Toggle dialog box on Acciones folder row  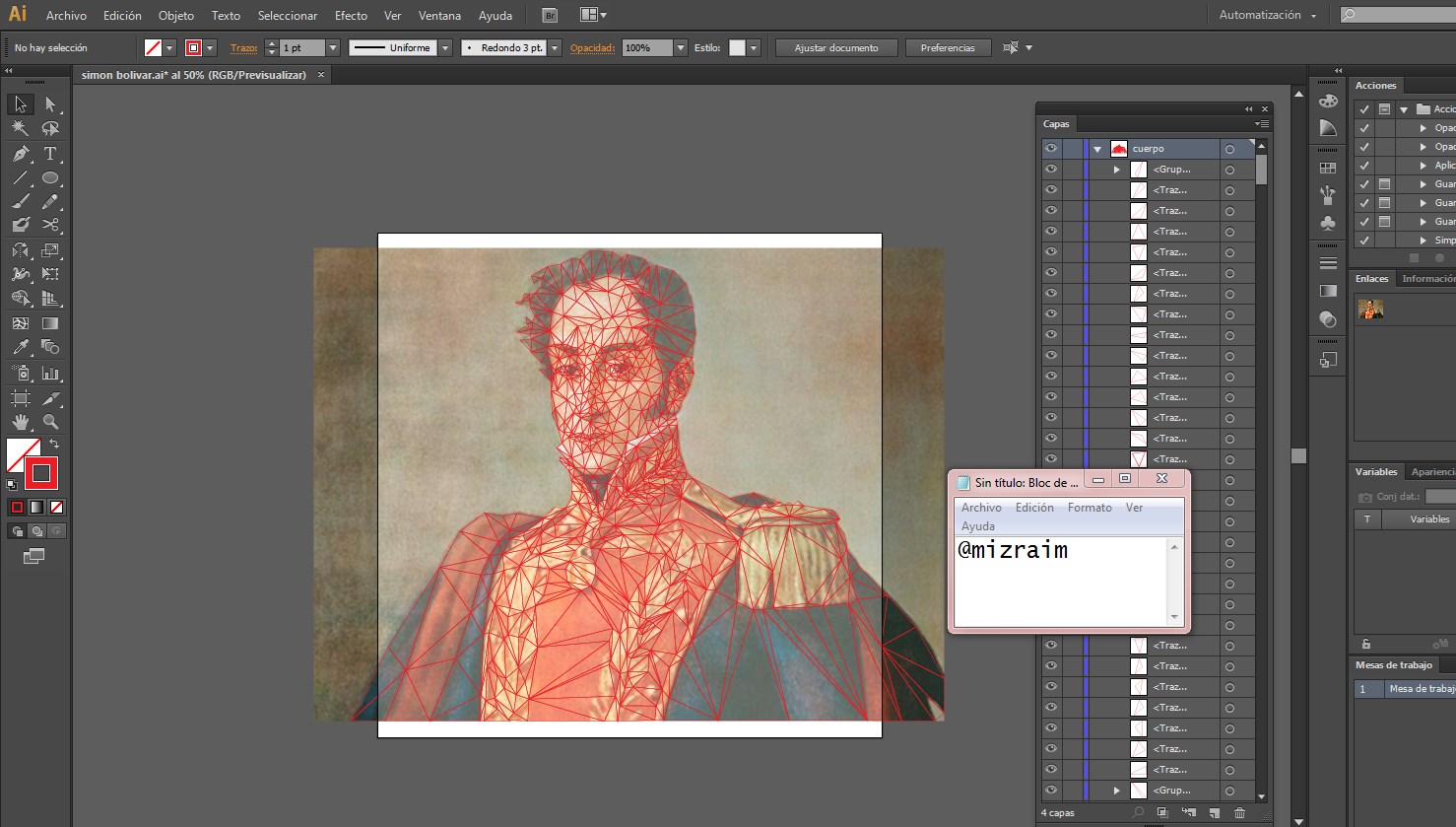click(x=1385, y=109)
